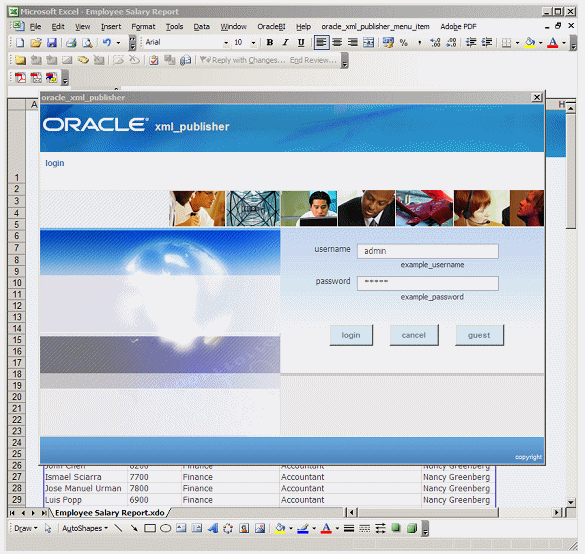This screenshot has width=585, height=554.
Task: Open the oracle_xml_publisher_menu_item menu
Action: 375,26
